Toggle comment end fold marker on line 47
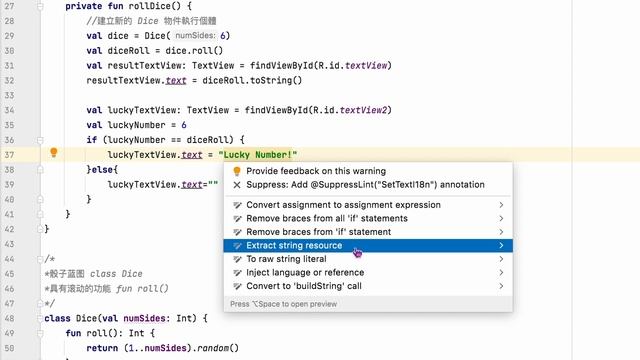Image resolution: width=640 pixels, height=360 pixels. [x=40, y=303]
